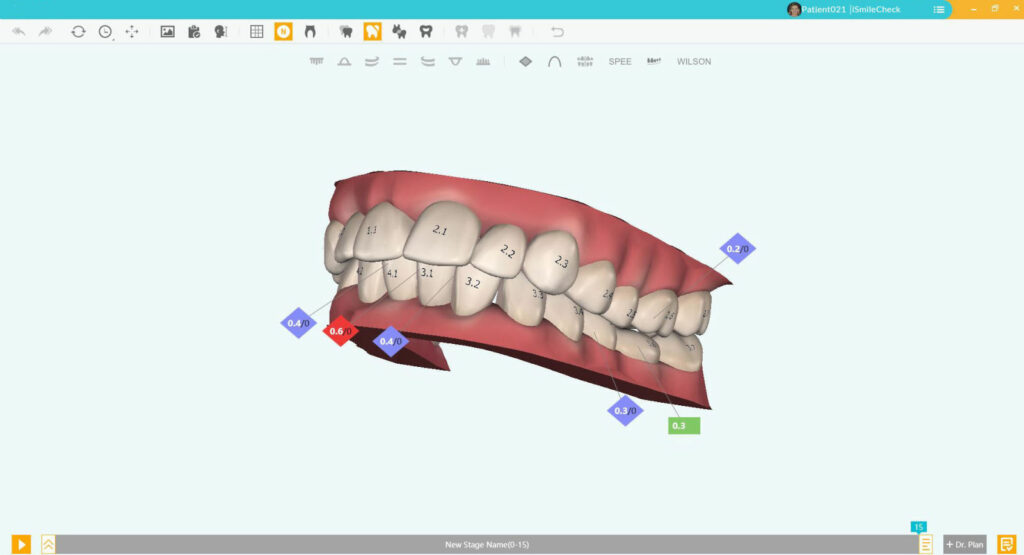Select tooth 2.1 on the model
Image resolution: width=1024 pixels, height=555 pixels.
[x=444, y=234]
